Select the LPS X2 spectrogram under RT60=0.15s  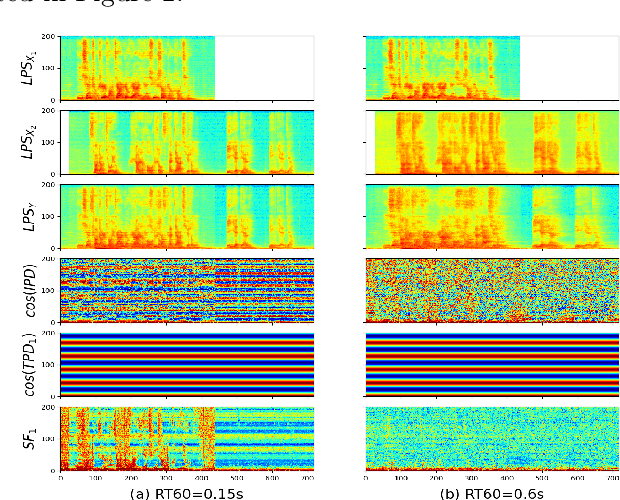point(188,142)
